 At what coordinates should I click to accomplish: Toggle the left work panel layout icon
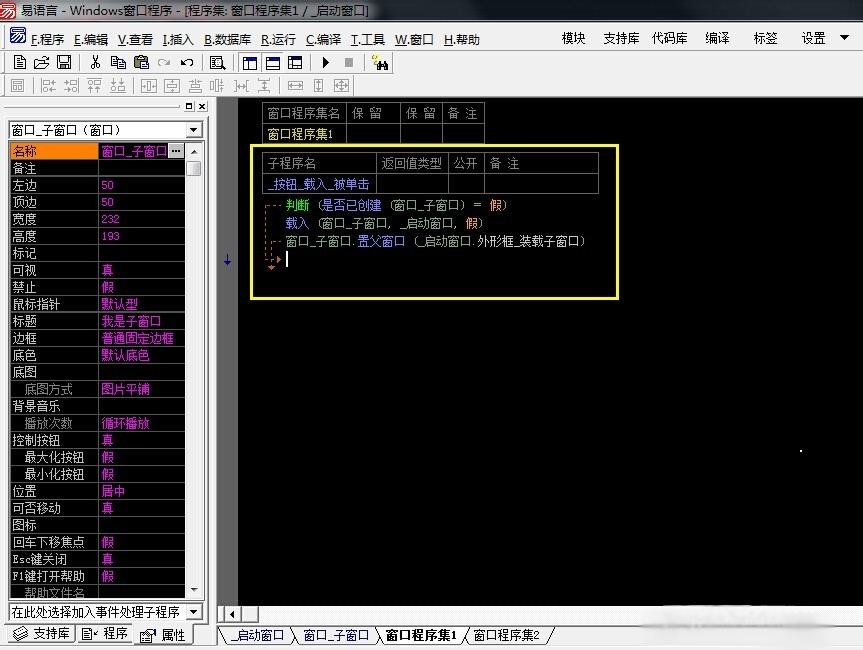[249, 63]
